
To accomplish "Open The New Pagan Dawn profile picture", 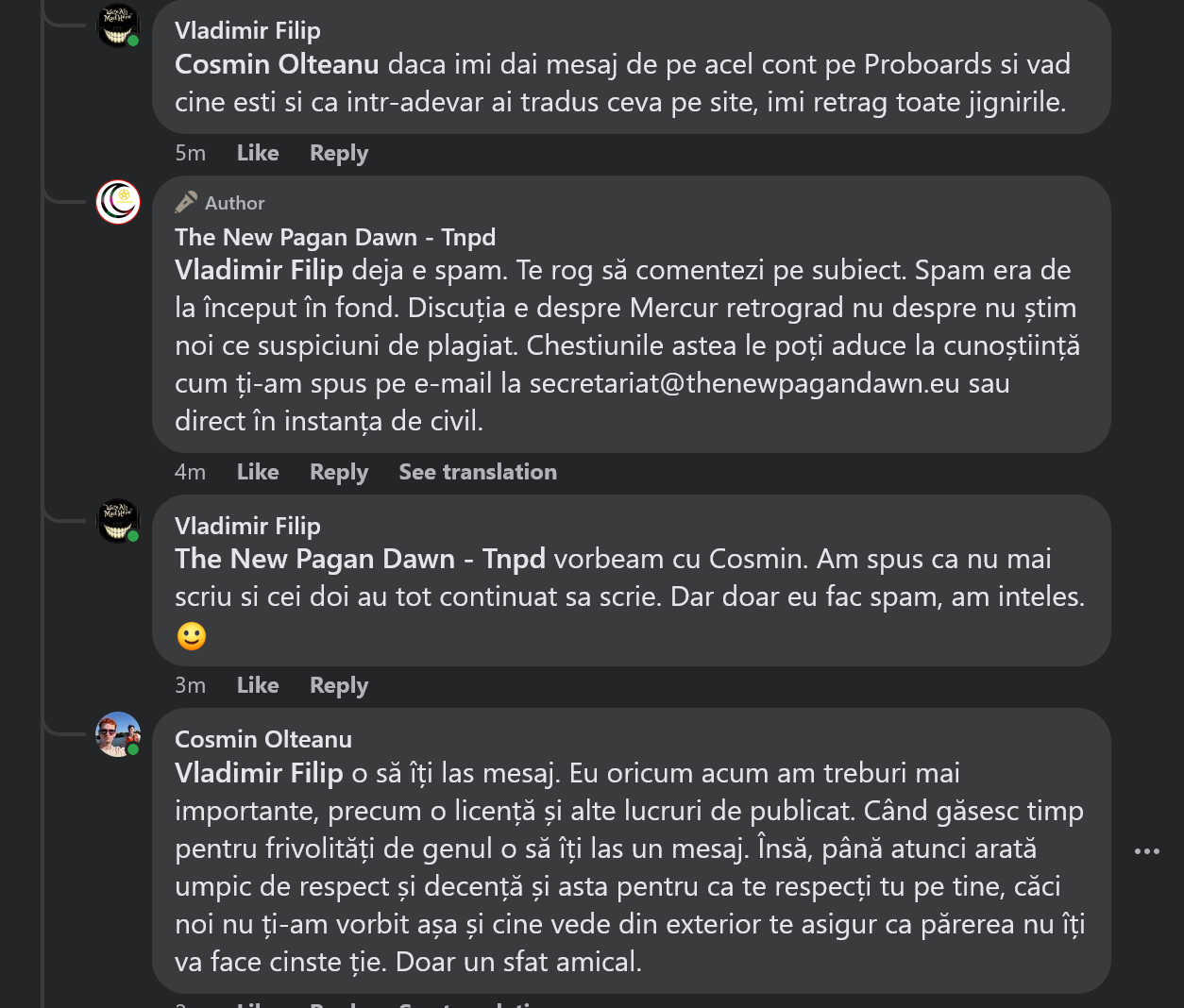I will [118, 202].
